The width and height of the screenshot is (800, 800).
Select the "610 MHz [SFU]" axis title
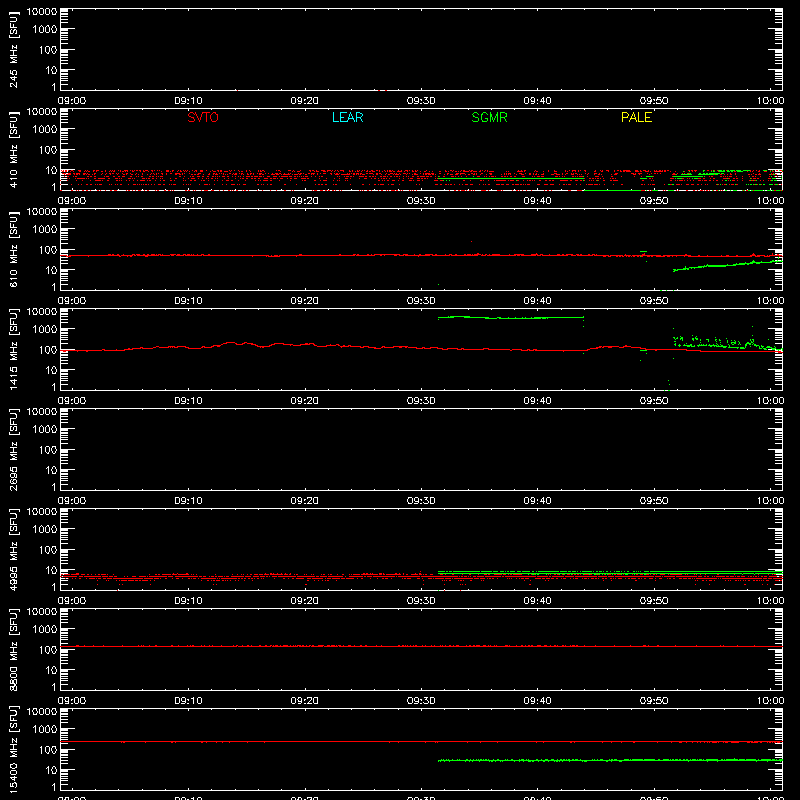(x=13, y=249)
